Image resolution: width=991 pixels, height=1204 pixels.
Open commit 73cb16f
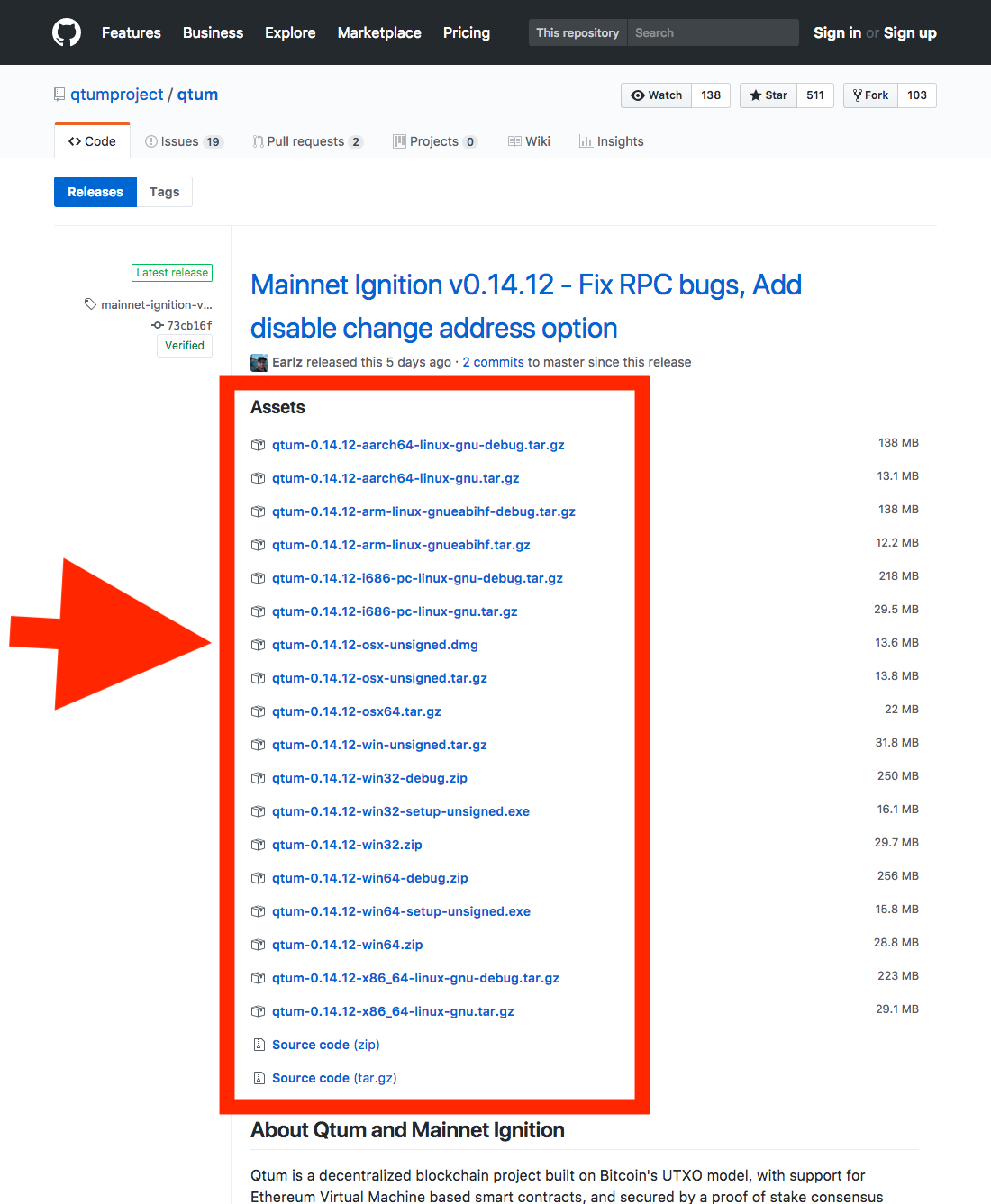point(189,326)
